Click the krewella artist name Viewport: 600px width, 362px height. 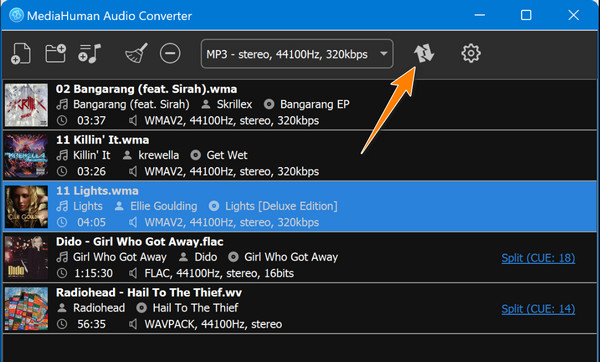coord(158,155)
